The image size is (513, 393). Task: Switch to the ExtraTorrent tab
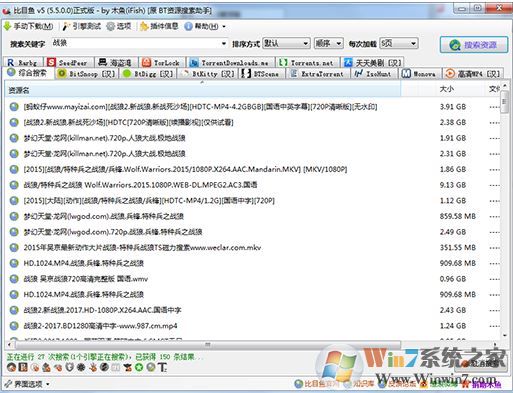coord(318,74)
